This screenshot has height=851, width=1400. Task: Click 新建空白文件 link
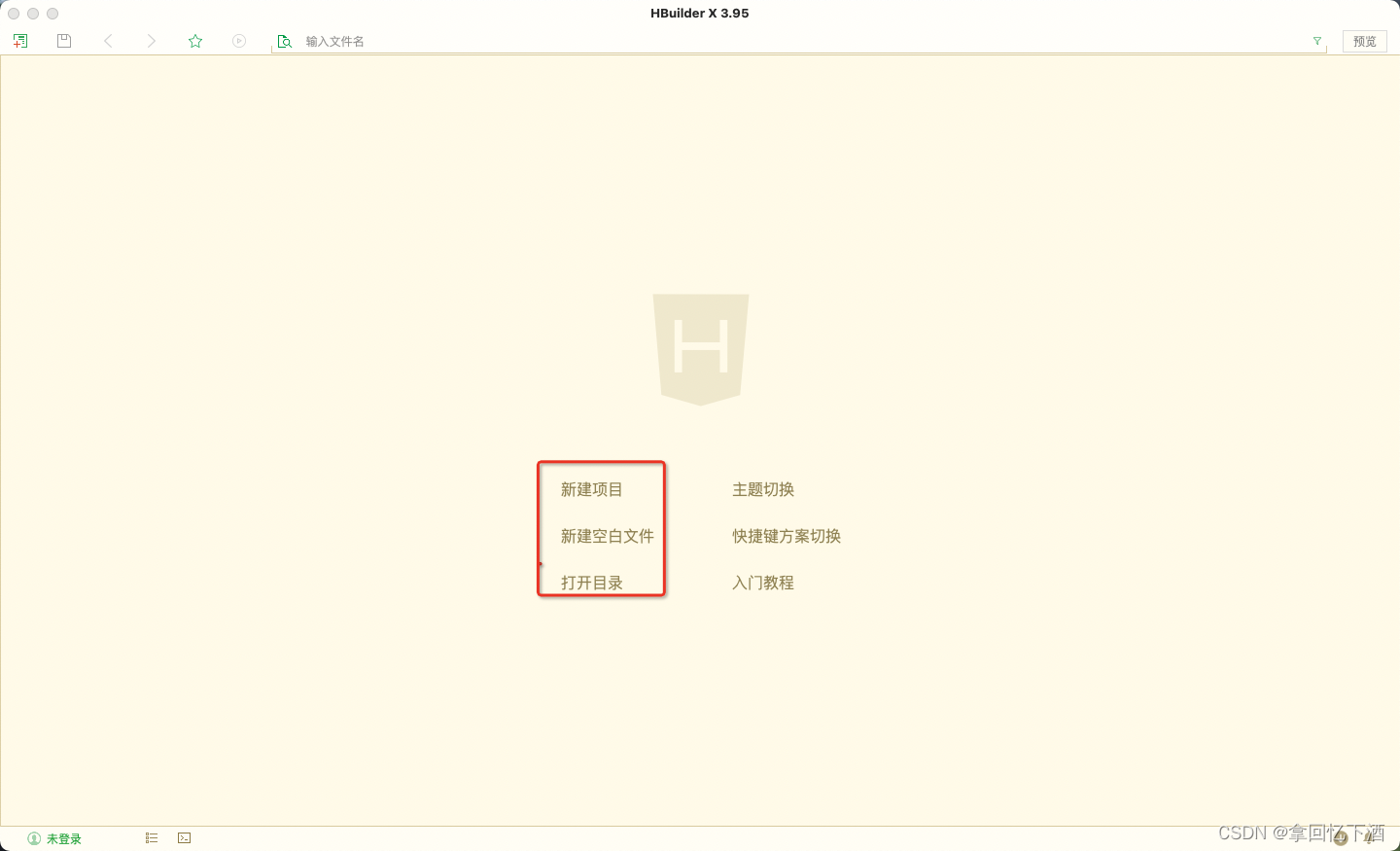[607, 536]
